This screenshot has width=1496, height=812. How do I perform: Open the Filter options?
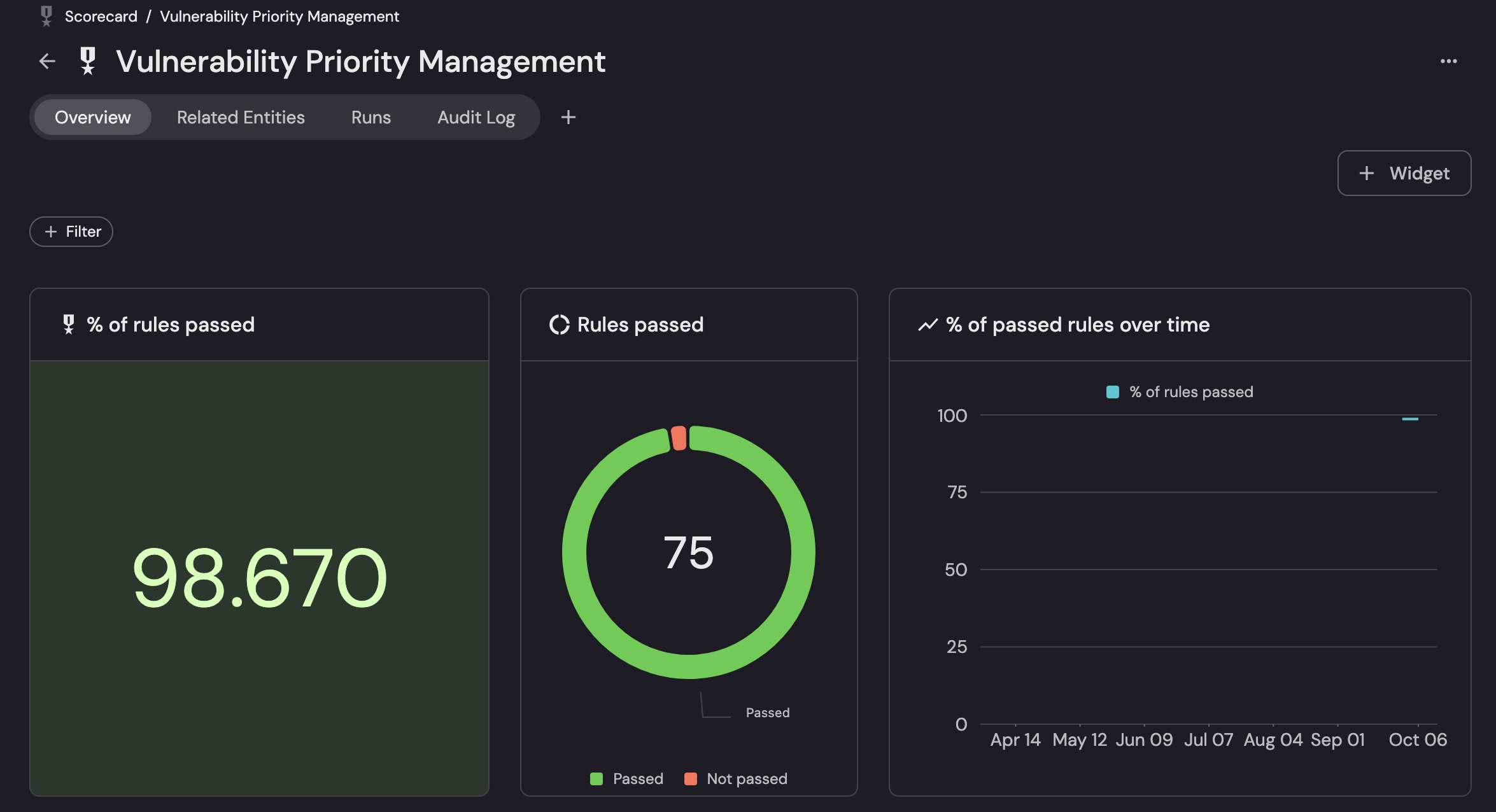tap(71, 231)
